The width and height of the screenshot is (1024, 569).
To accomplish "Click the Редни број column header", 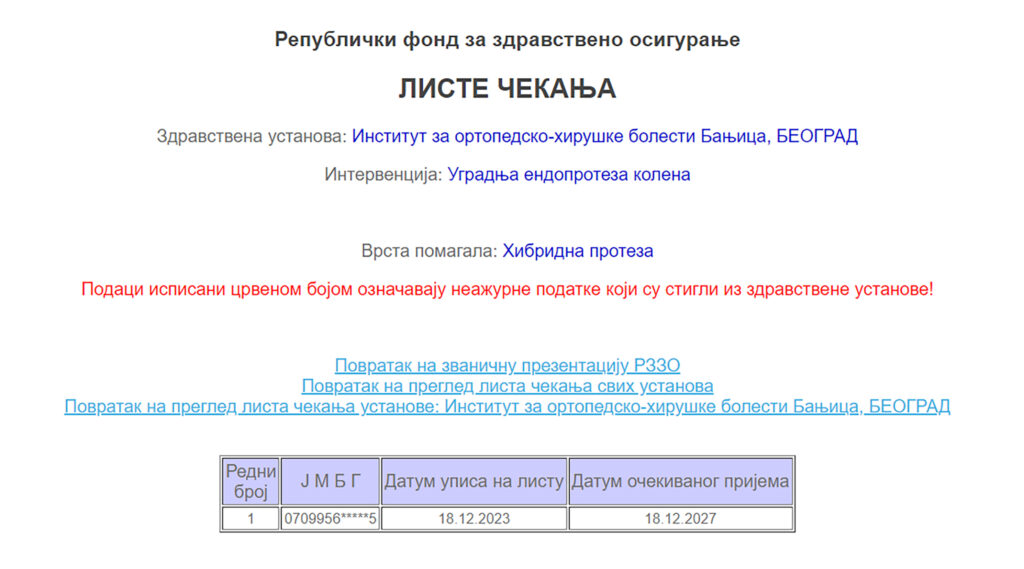I will pos(251,481).
